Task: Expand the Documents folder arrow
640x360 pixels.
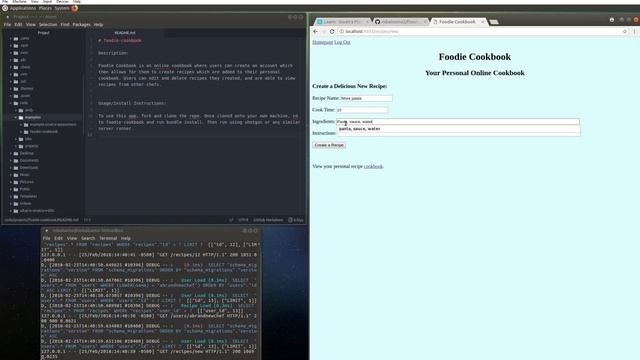Action: click(11, 160)
